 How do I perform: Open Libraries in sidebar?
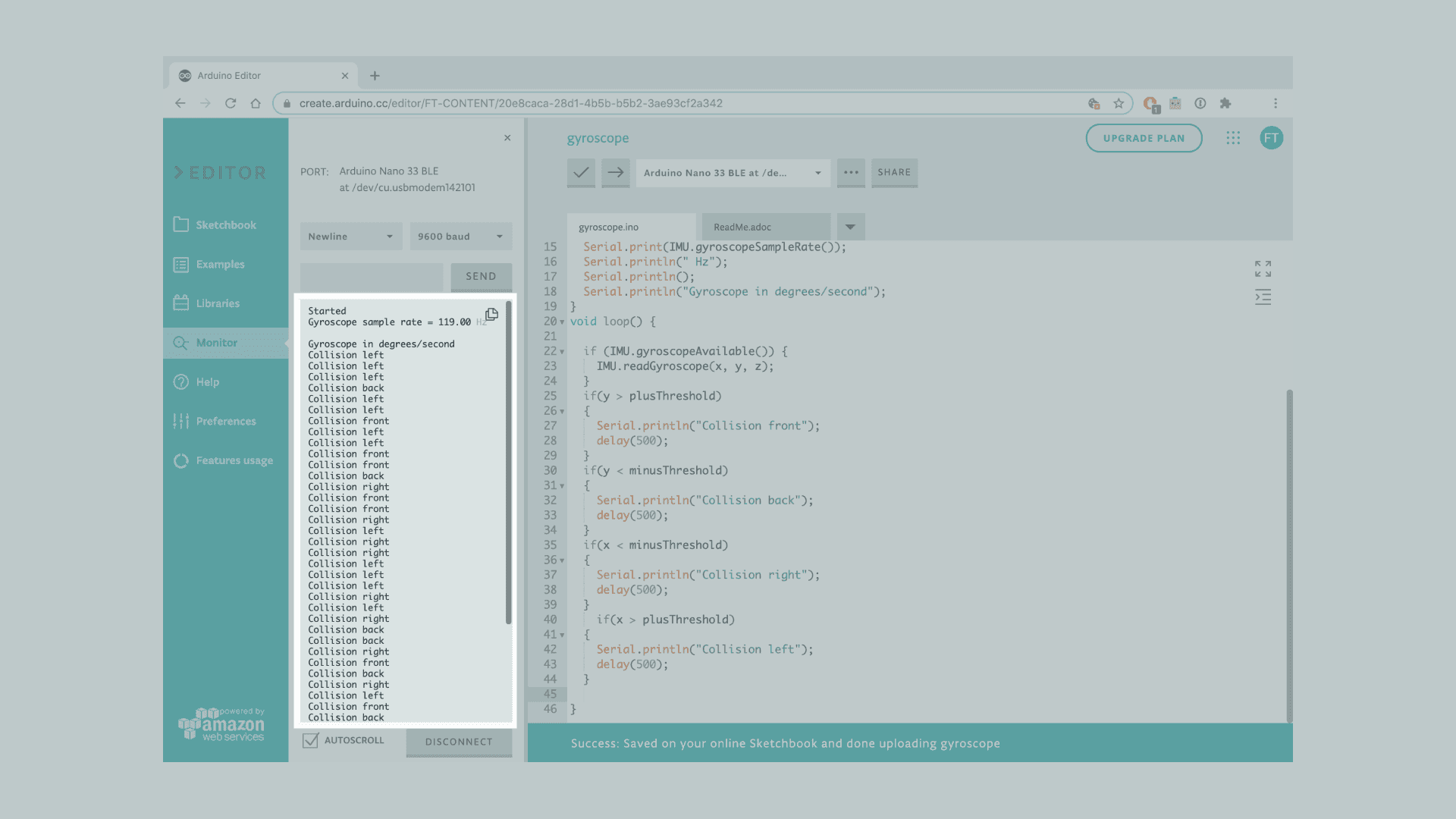(217, 303)
